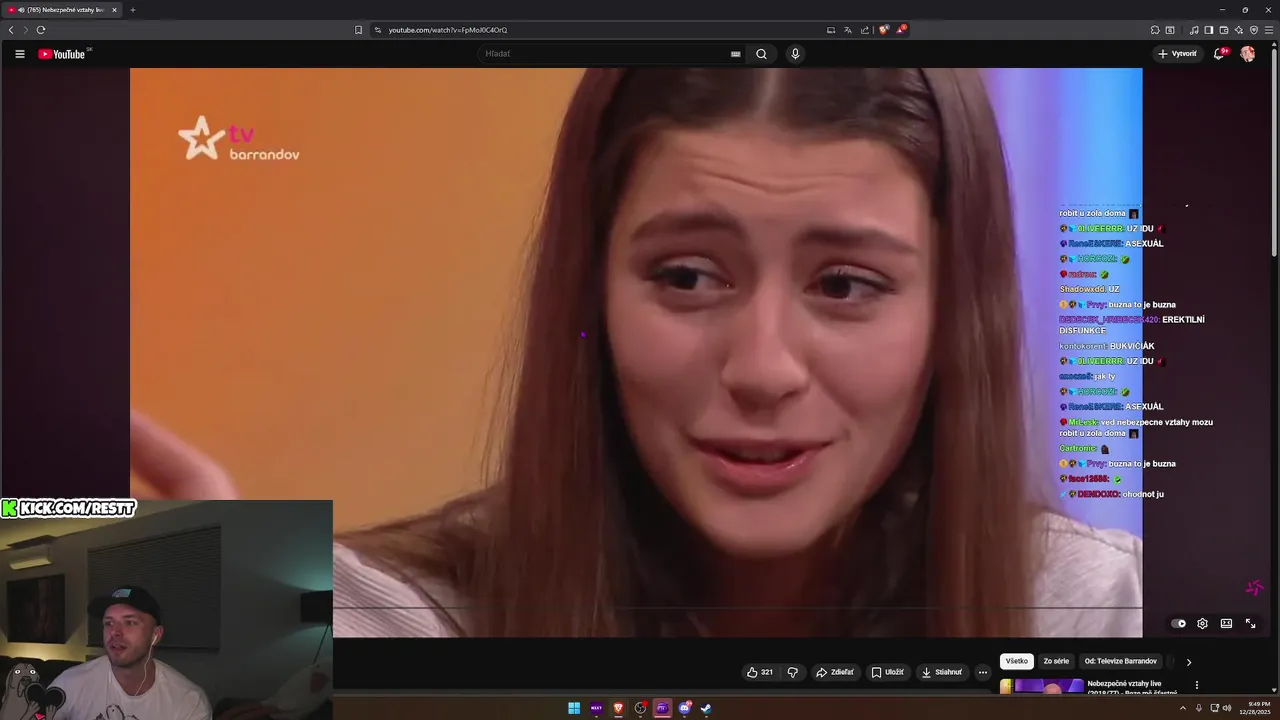This screenshot has height=720, width=1280.
Task: Go to the YouTube home logo
Action: (62, 54)
